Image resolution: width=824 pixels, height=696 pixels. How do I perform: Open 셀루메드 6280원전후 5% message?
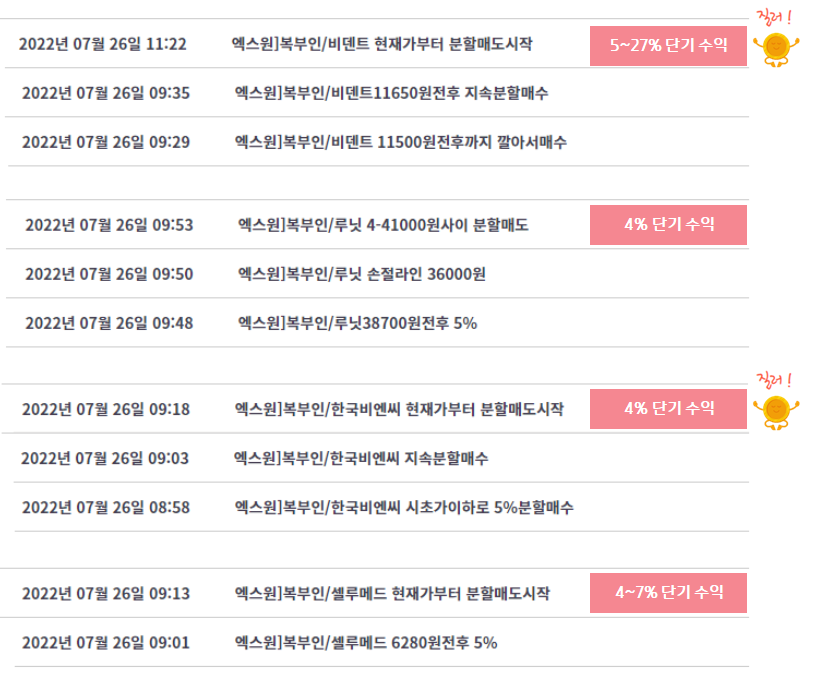[x=366, y=642]
